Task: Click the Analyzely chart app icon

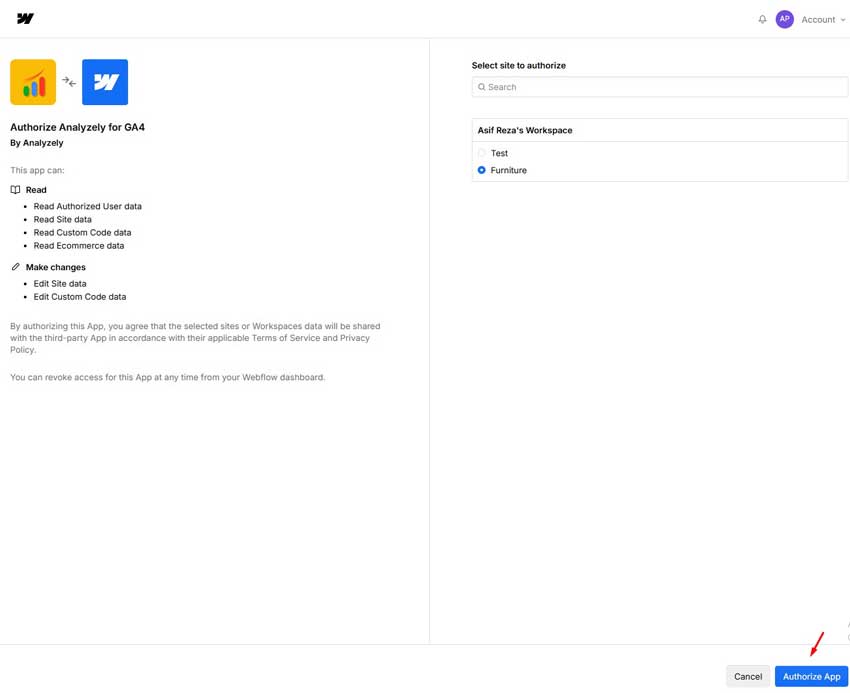Action: 33,82
